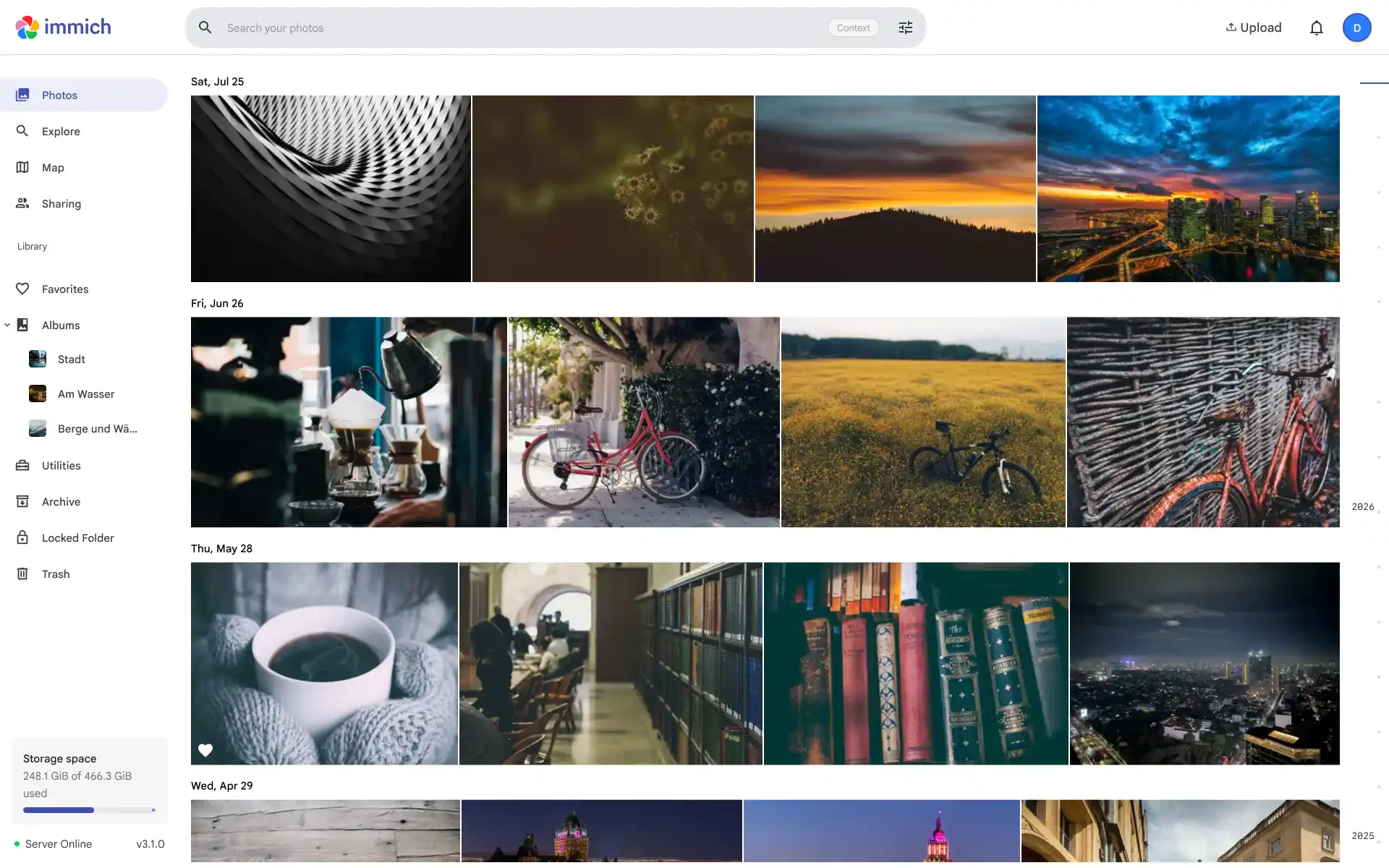This screenshot has height=868, width=1389.
Task: Open the Map view
Action: (84, 167)
